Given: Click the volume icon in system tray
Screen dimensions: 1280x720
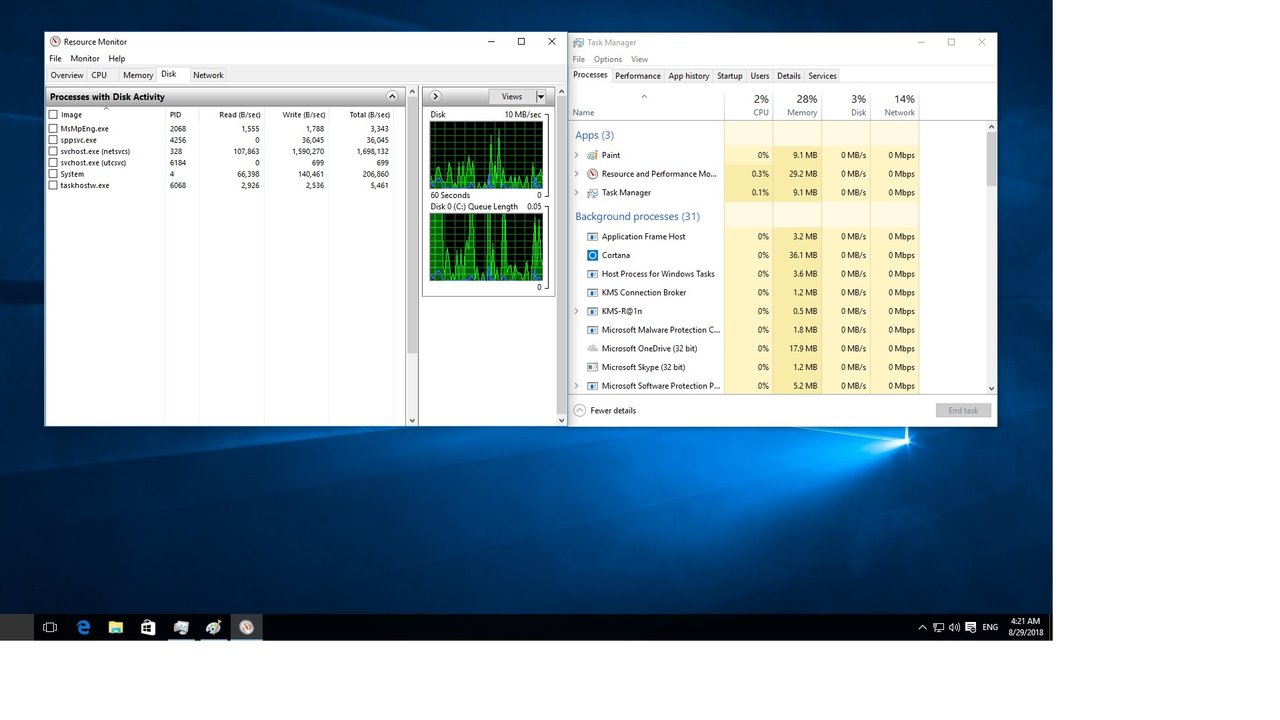Looking at the screenshot, I should pos(954,627).
